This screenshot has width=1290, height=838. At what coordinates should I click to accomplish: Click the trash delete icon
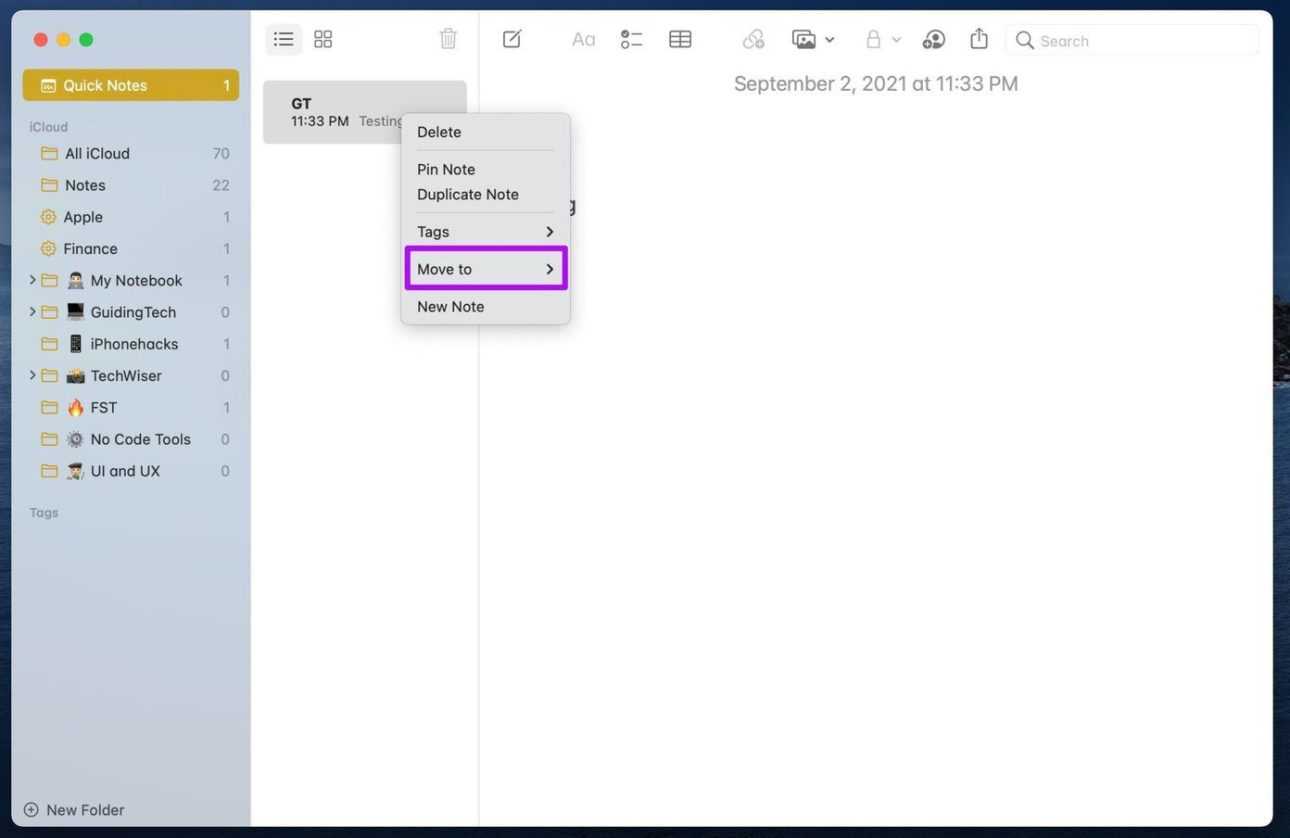point(448,39)
